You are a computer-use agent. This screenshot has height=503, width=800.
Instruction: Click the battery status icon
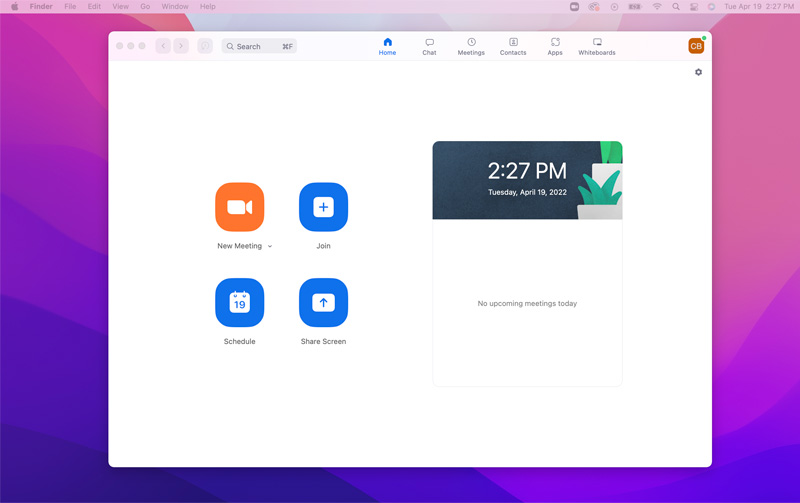[635, 7]
